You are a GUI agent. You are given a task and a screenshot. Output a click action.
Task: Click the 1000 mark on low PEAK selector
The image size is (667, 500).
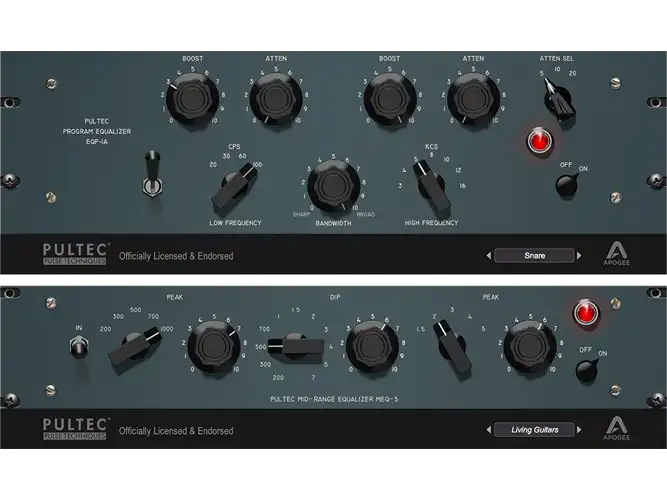167,329
